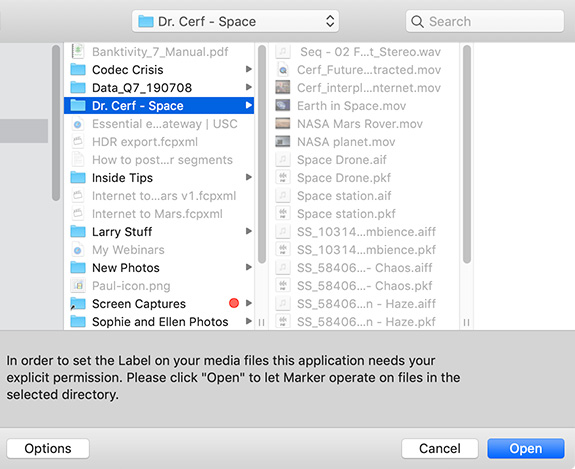Expand the Sophie and Ellen Photos arrow
Screen dimensions: 575x469
click(x=249, y=321)
